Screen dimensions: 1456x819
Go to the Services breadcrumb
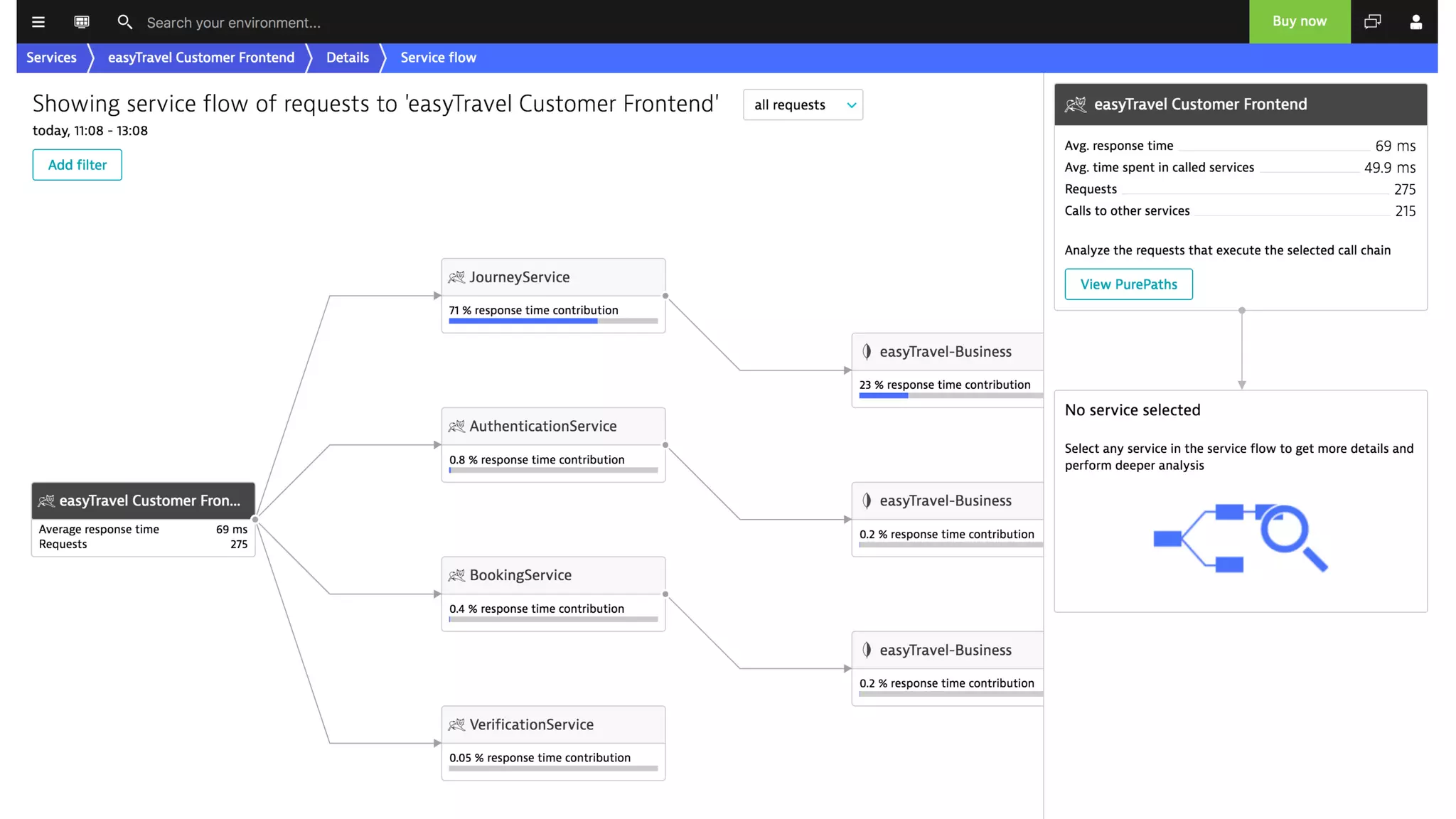(x=51, y=58)
